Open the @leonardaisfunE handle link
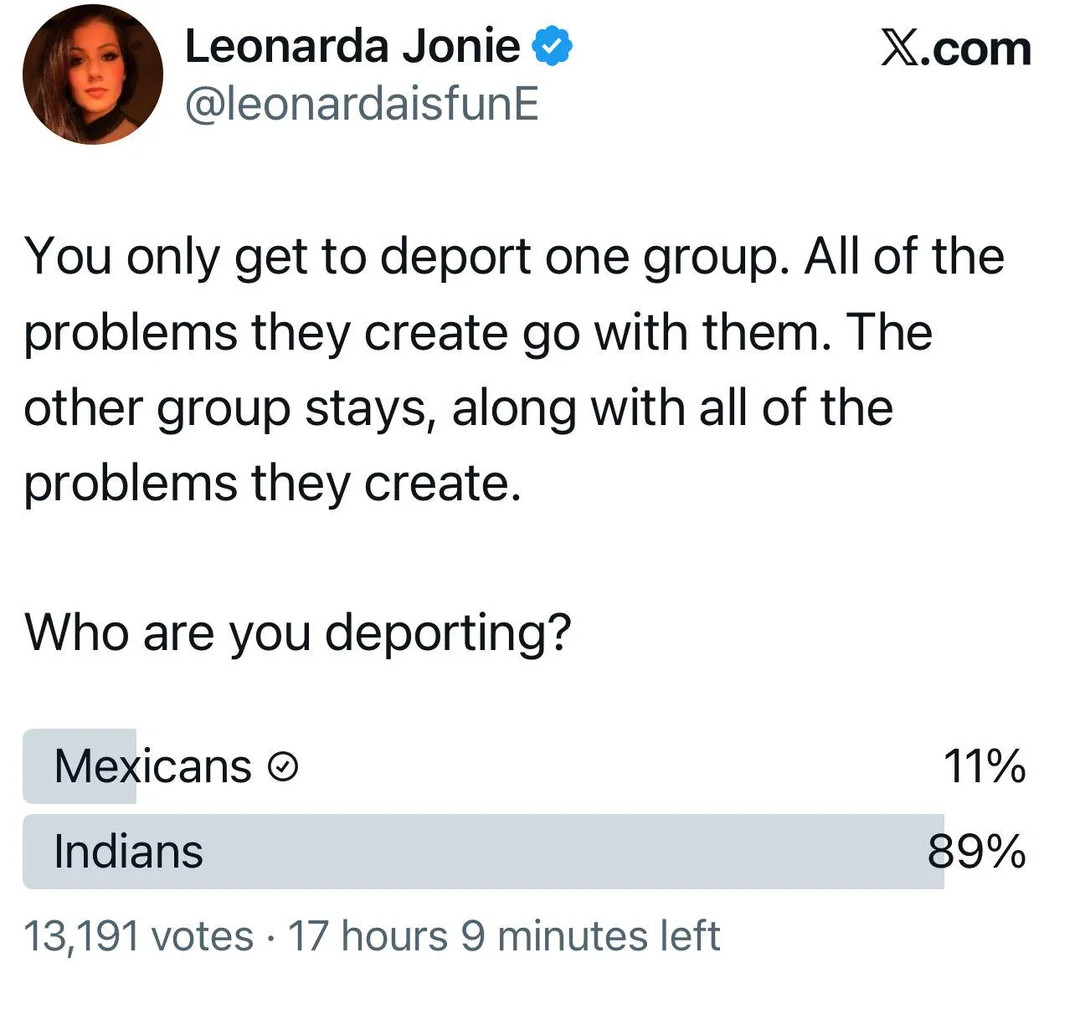The width and height of the screenshot is (1080, 1014). [x=361, y=102]
